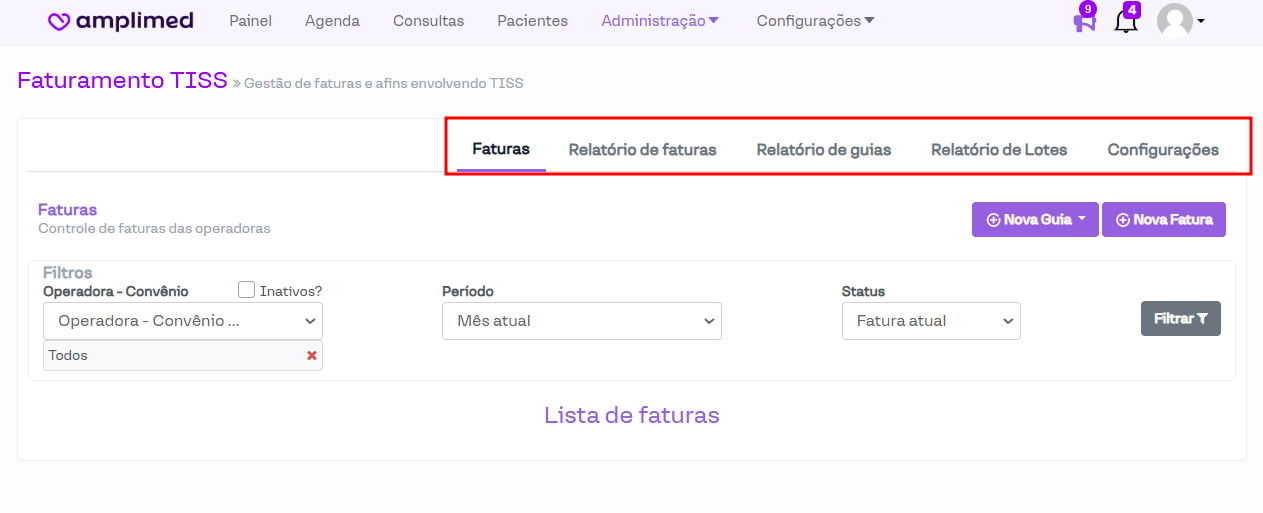
Task: Open the Período dropdown showing Mês atual
Action: coord(581,321)
